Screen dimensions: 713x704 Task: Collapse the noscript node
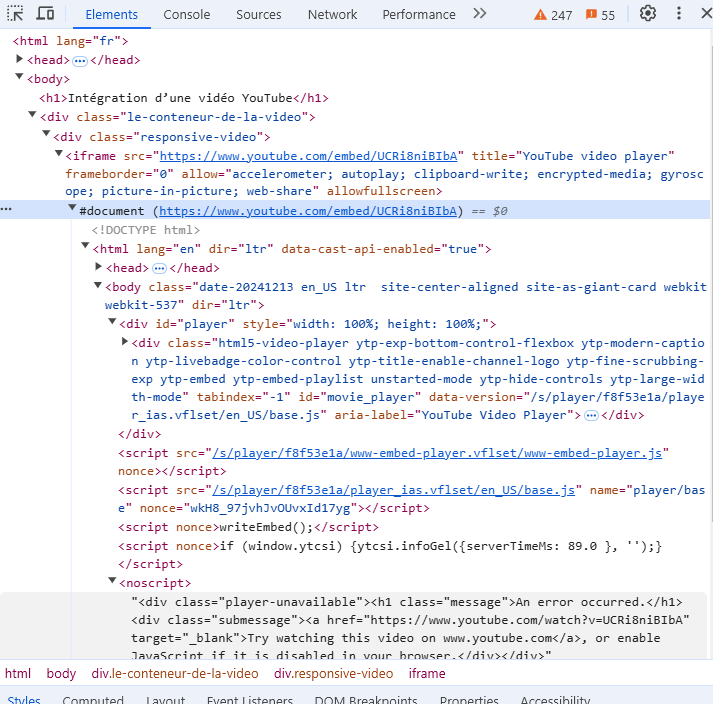tap(112, 583)
